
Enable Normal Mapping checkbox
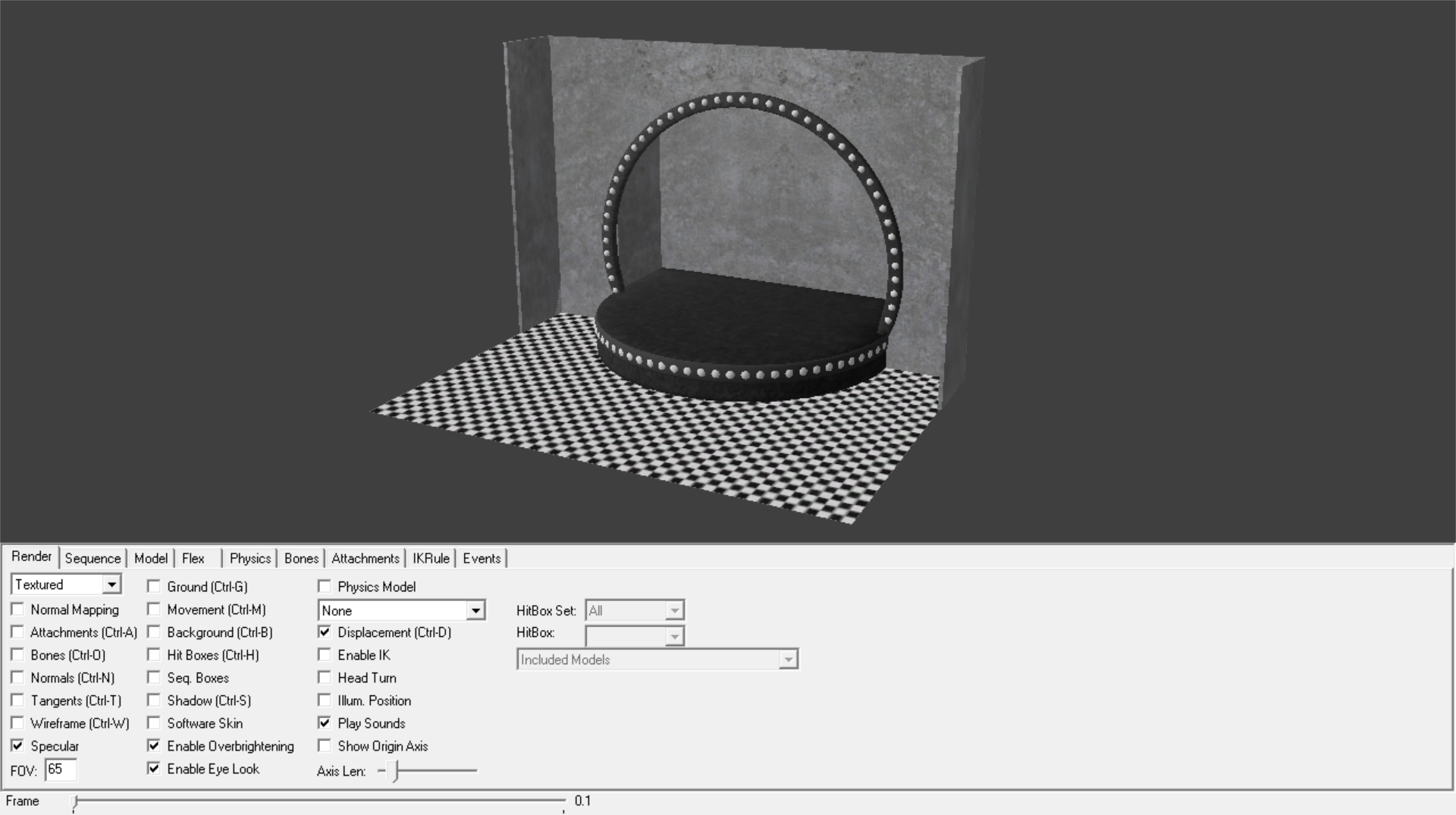[17, 609]
